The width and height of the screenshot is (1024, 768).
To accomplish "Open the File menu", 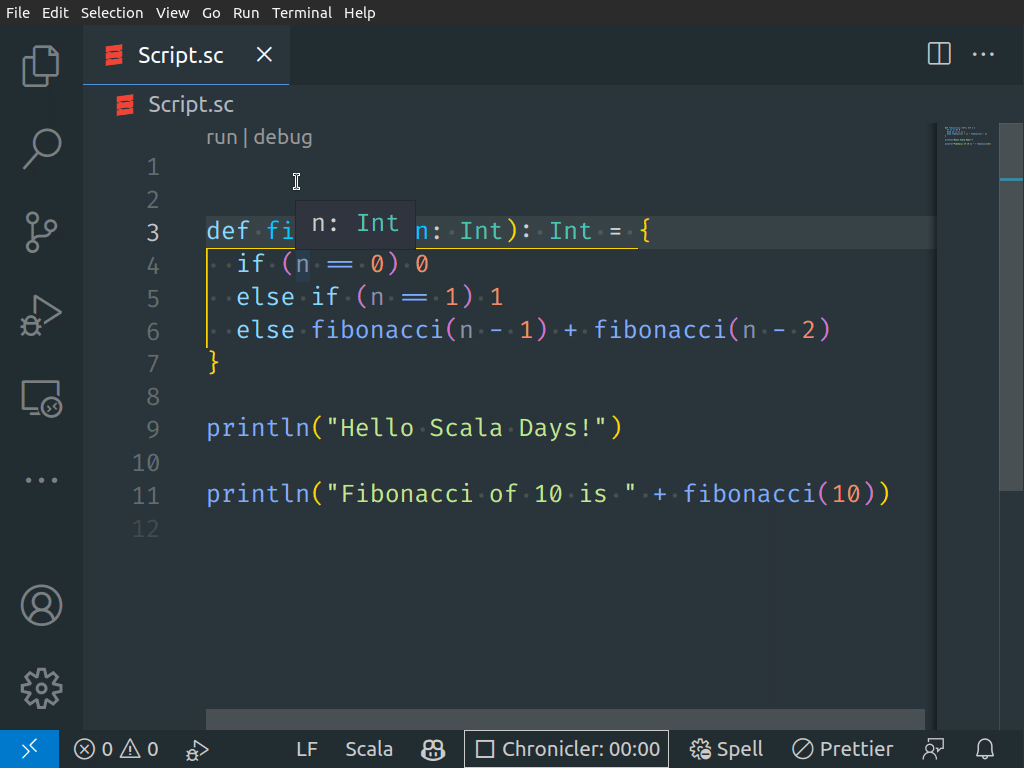I will [18, 12].
